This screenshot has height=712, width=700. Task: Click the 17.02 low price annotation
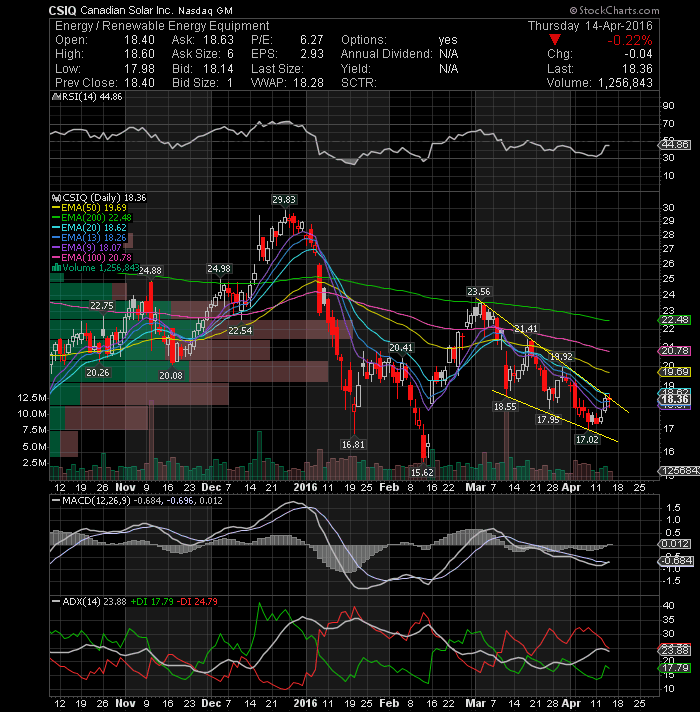pos(587,440)
